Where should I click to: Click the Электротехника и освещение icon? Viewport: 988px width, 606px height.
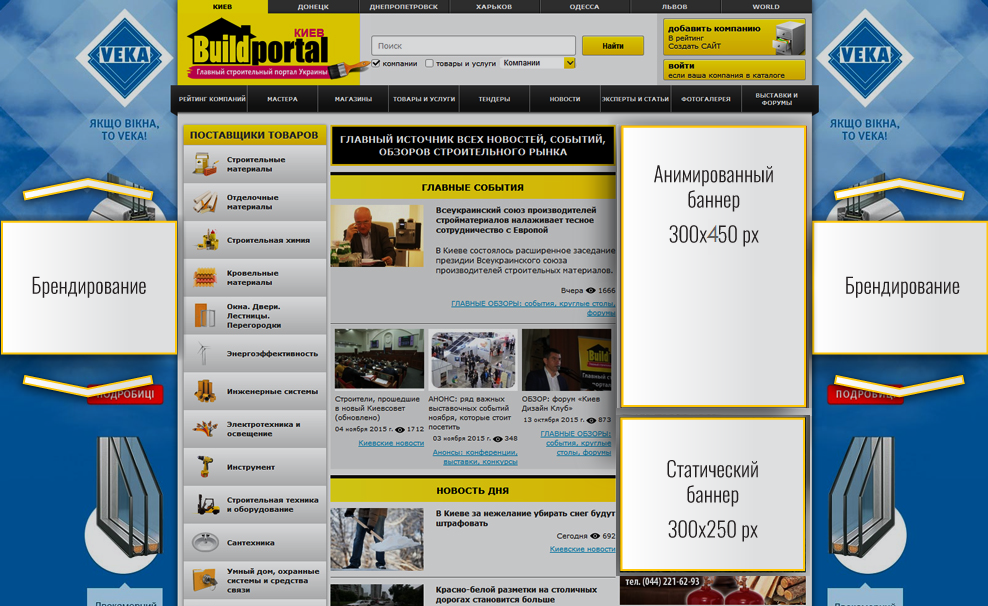click(205, 428)
